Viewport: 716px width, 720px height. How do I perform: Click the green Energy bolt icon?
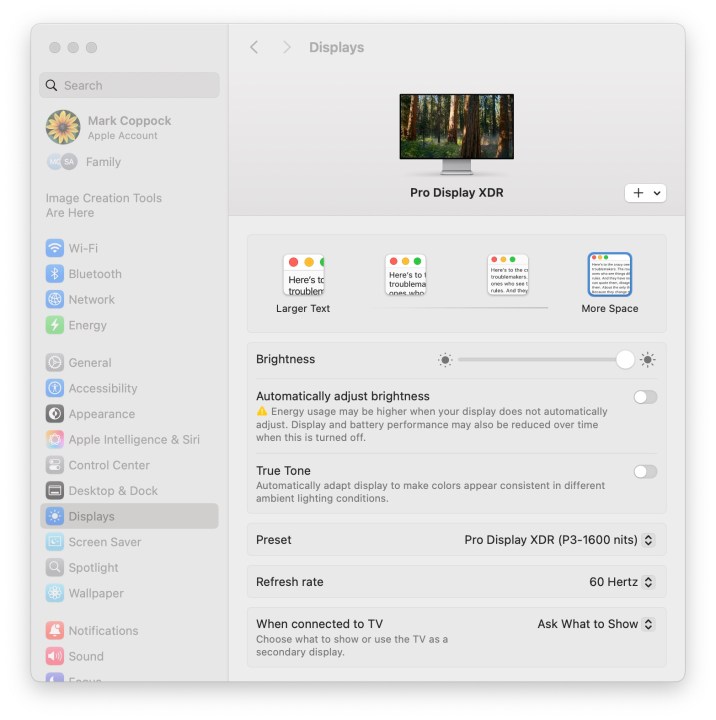pyautogui.click(x=55, y=325)
